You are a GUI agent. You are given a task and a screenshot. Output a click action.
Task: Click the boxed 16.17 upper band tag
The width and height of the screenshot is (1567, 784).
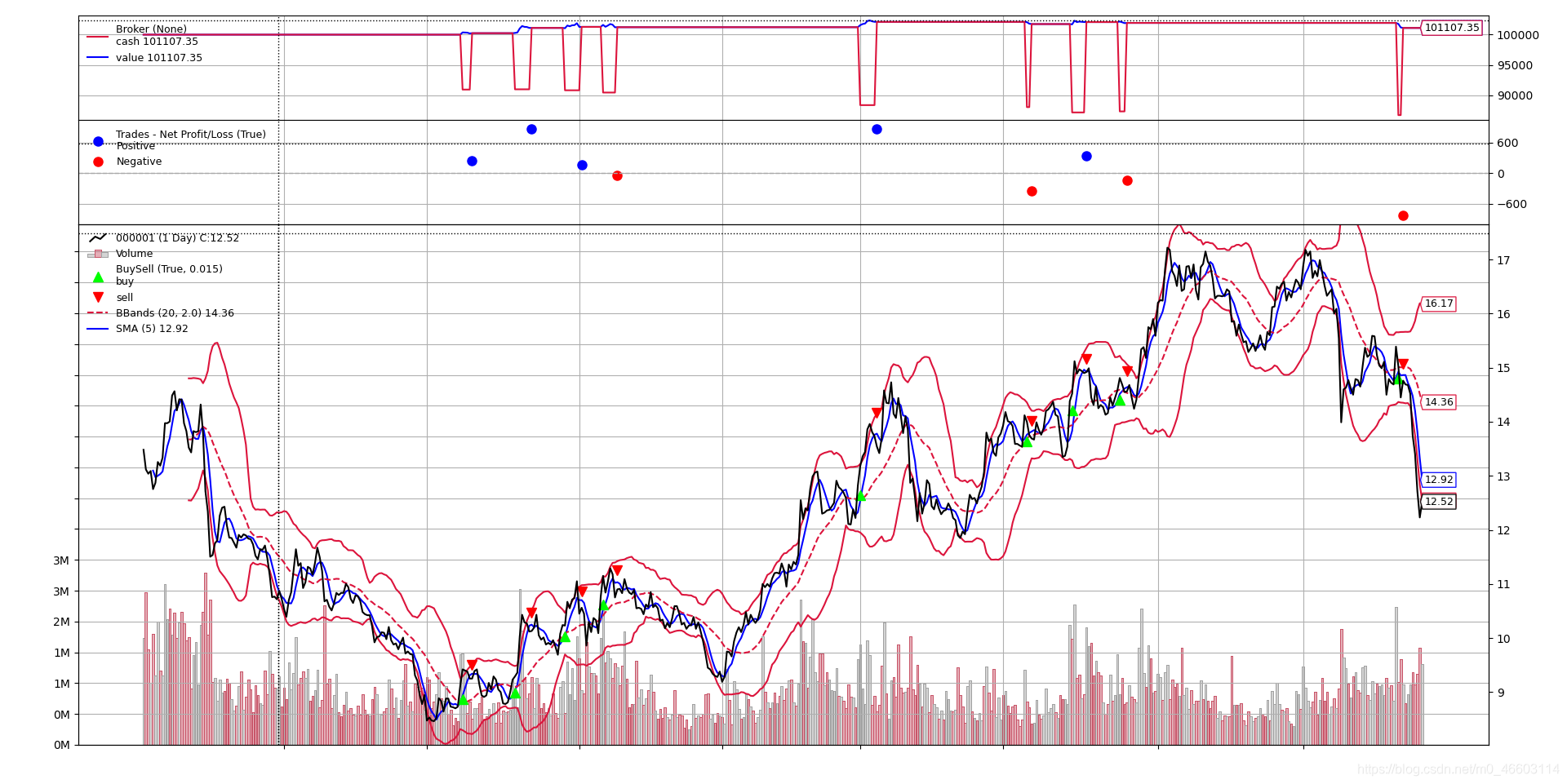[x=1438, y=303]
